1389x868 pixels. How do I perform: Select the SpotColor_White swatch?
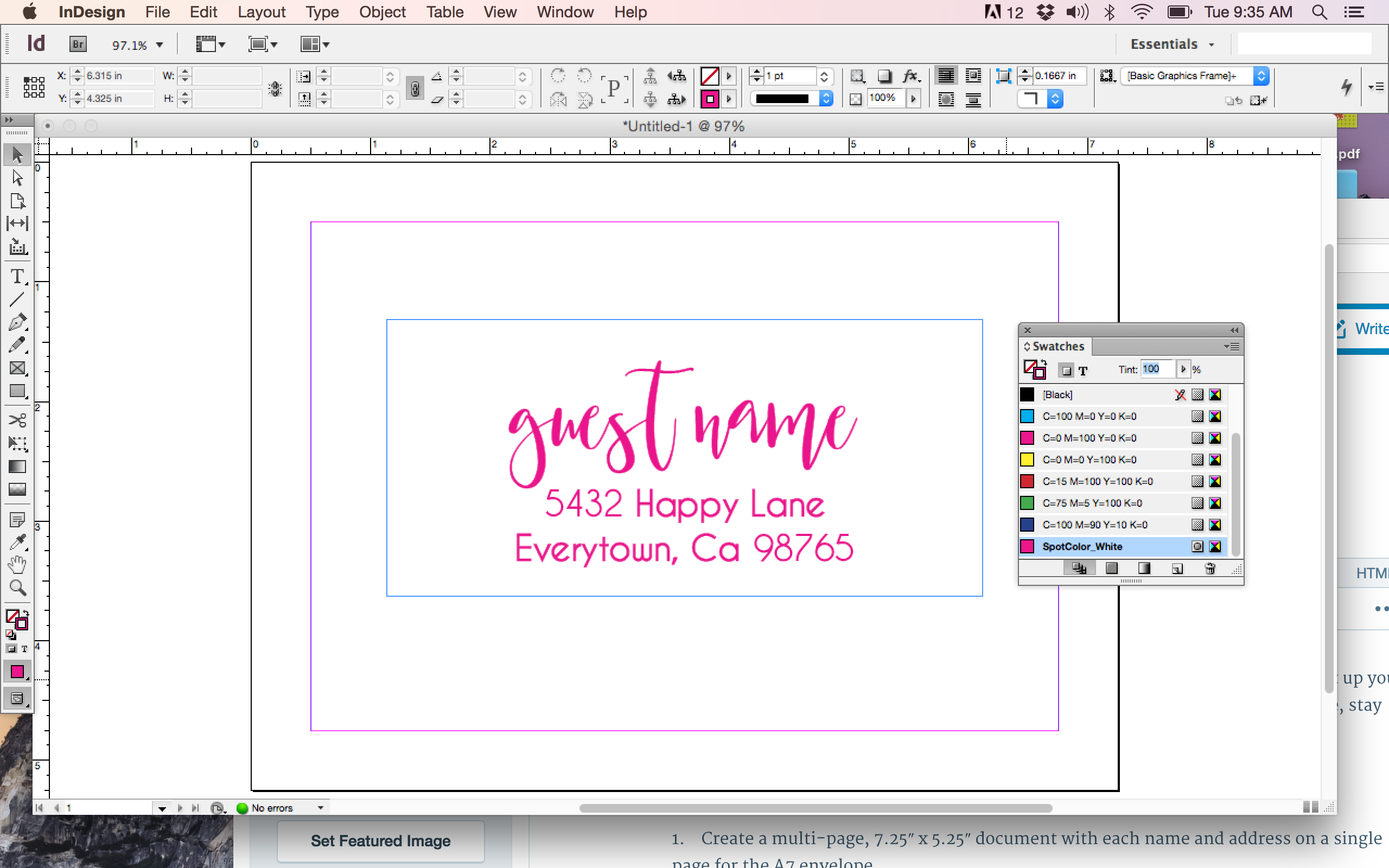click(1082, 546)
